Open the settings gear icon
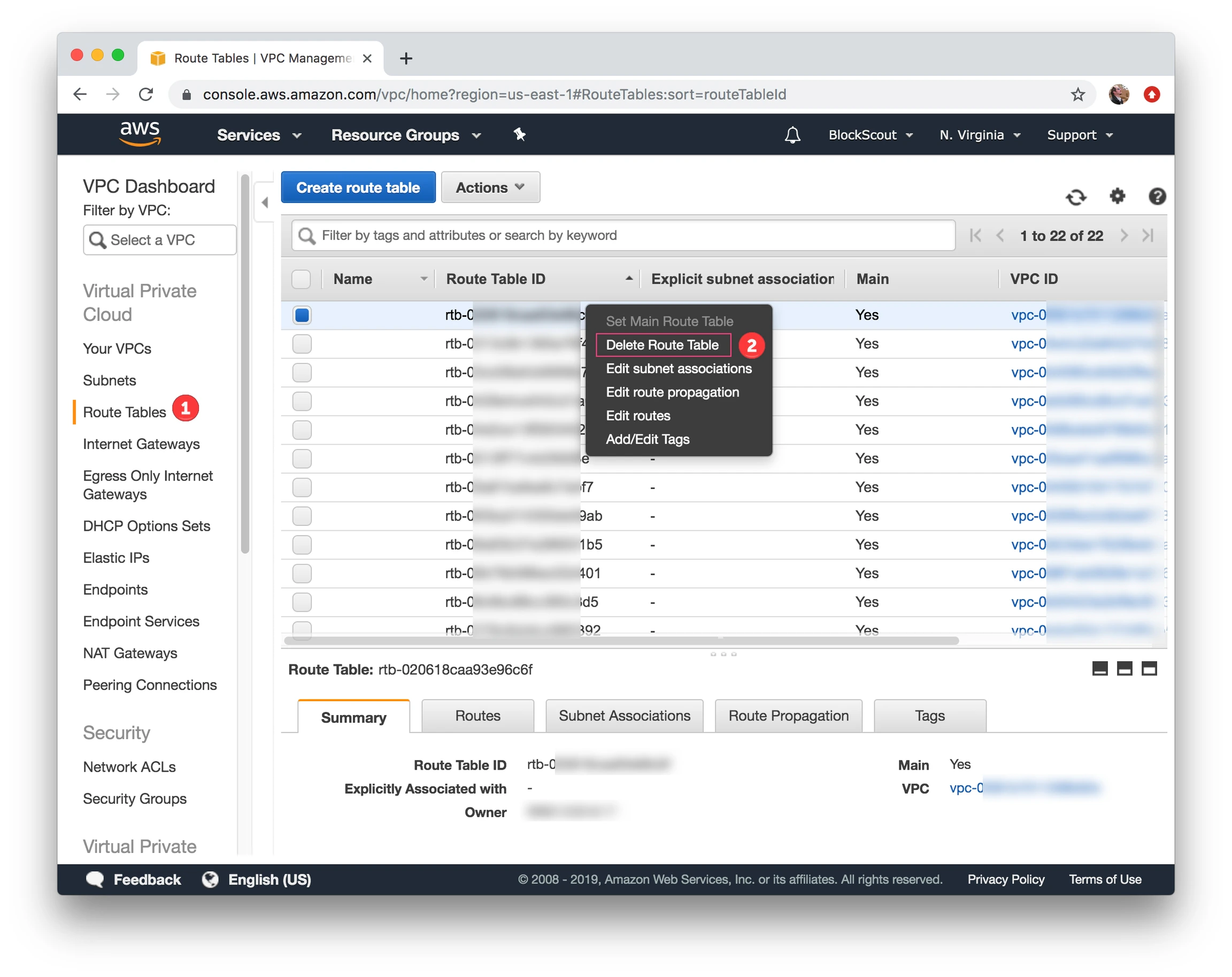The height and width of the screenshot is (977, 1232). [x=1117, y=197]
